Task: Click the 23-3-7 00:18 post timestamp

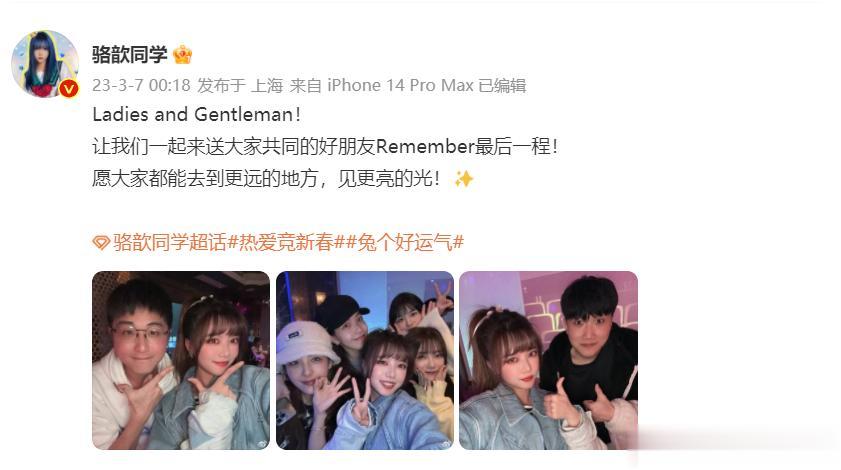Action: pyautogui.click(x=141, y=85)
